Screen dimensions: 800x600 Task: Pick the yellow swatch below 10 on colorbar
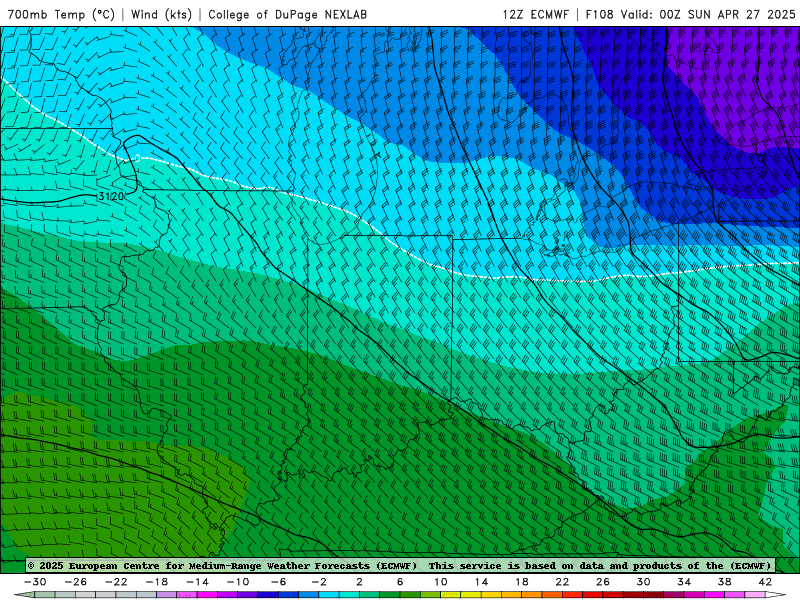[451, 594]
